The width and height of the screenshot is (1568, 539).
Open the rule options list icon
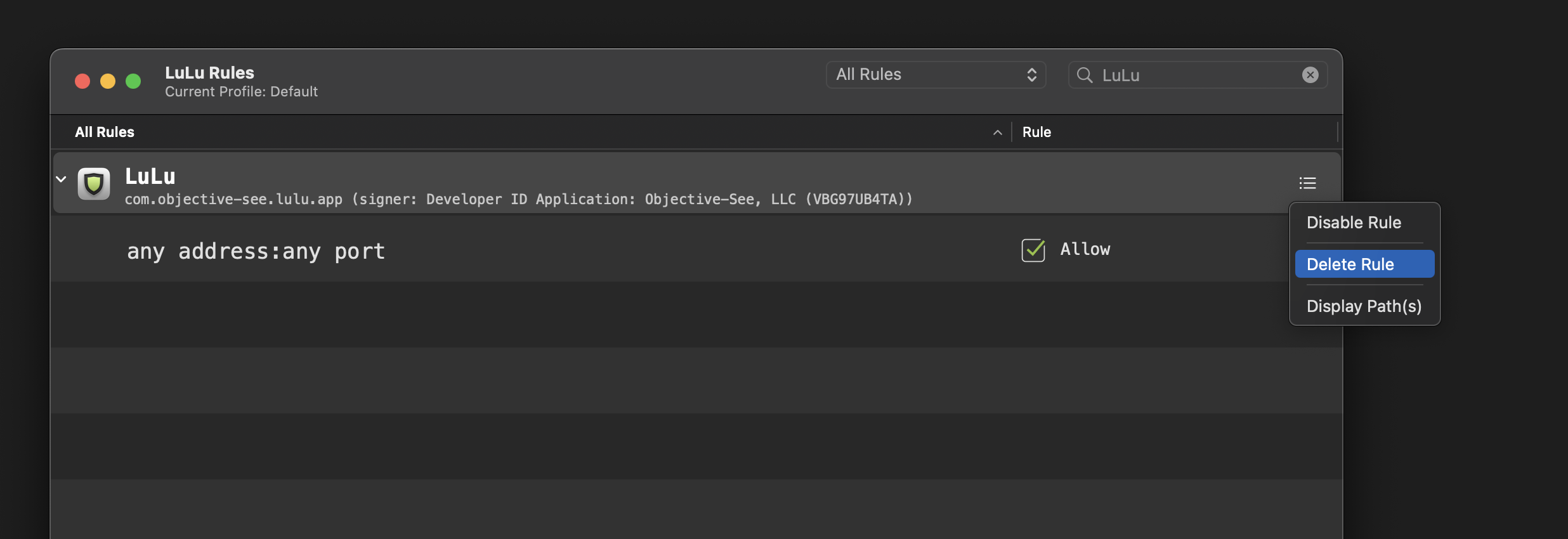[1307, 183]
